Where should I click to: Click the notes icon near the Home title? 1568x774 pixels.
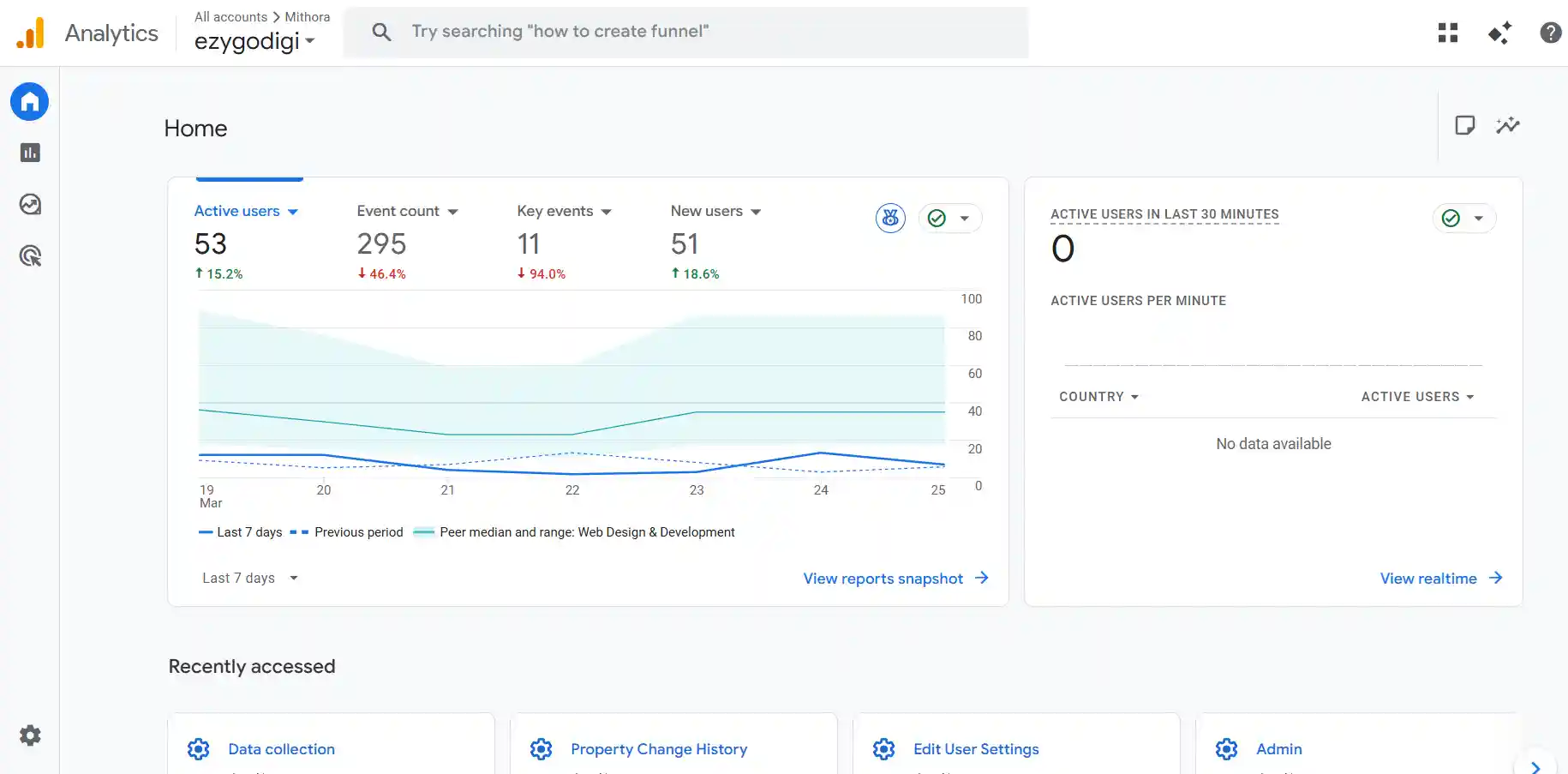(1465, 124)
